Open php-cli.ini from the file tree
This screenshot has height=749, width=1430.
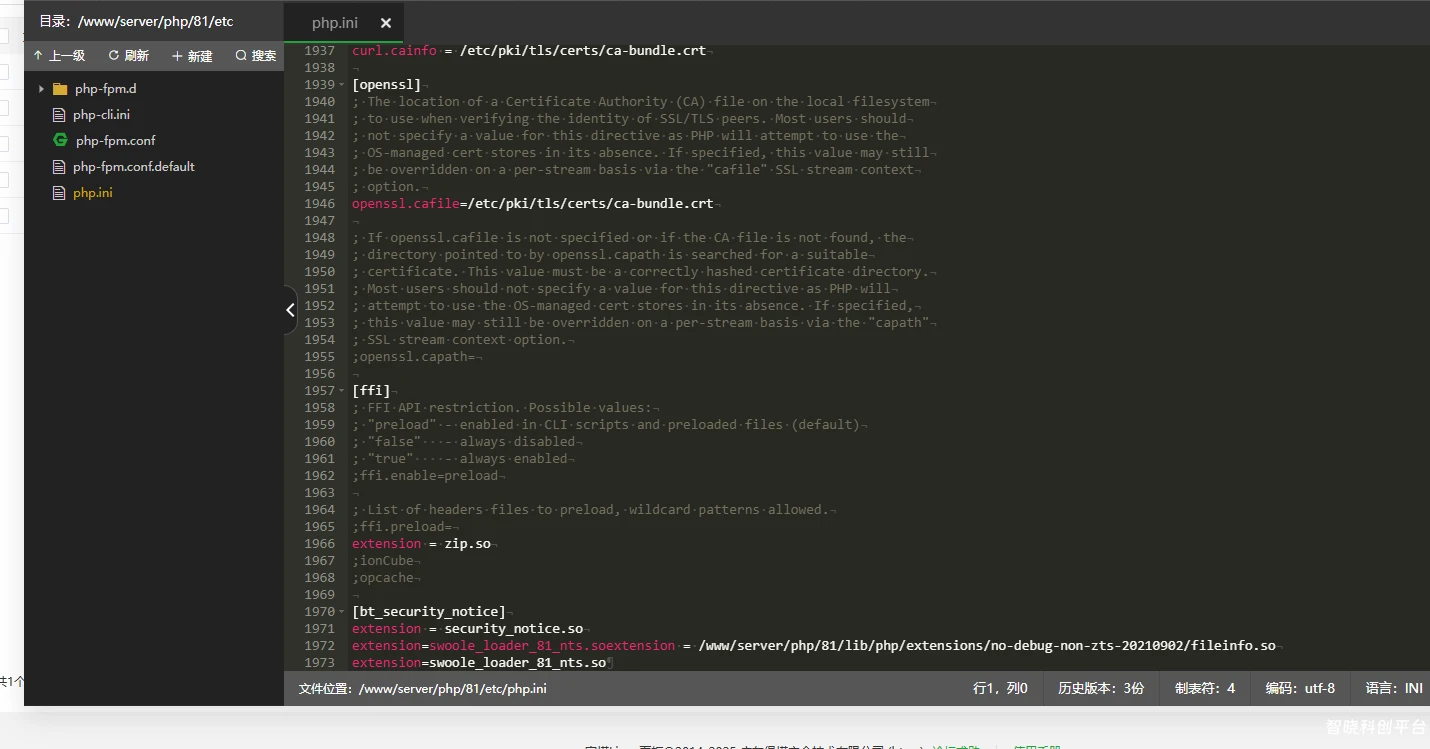(101, 115)
